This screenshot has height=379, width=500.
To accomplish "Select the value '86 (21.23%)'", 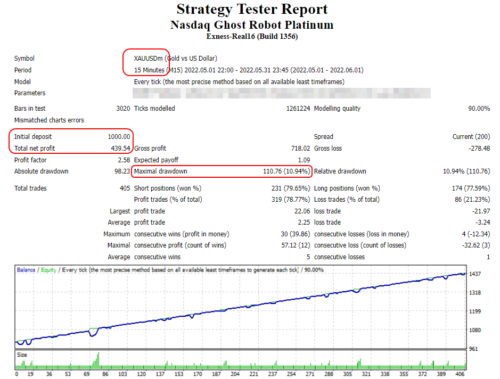I will [x=472, y=200].
